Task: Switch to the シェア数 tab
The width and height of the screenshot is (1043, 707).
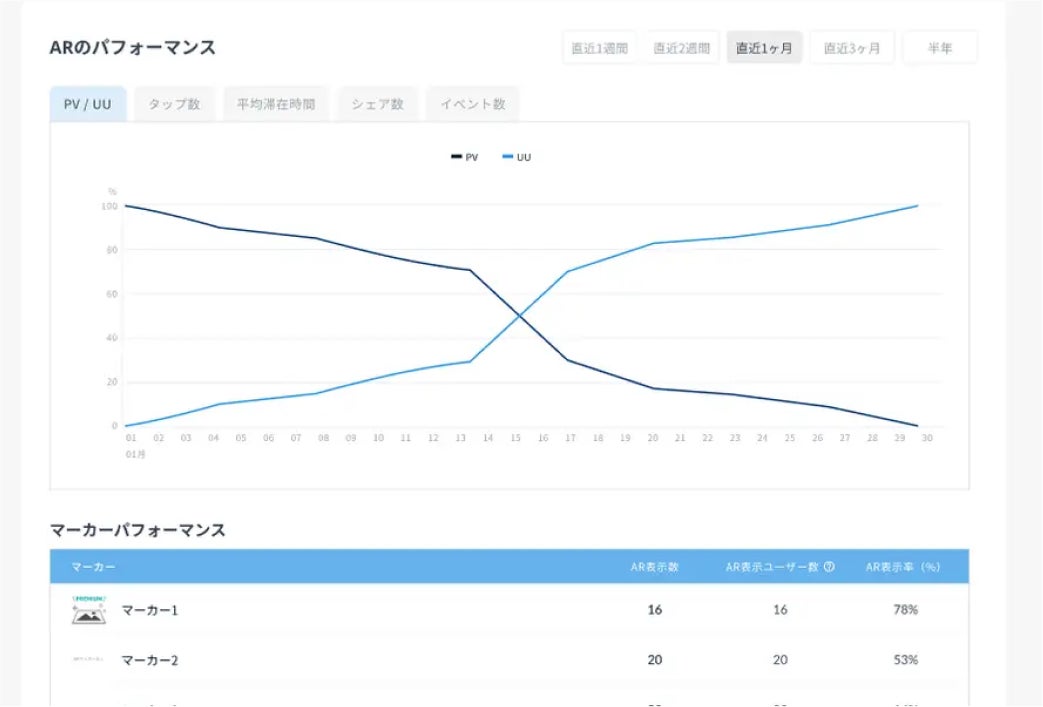Action: [x=377, y=104]
